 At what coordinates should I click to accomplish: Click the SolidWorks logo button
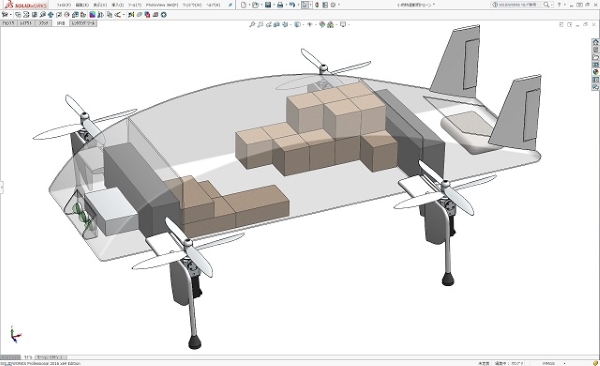[26, 5]
